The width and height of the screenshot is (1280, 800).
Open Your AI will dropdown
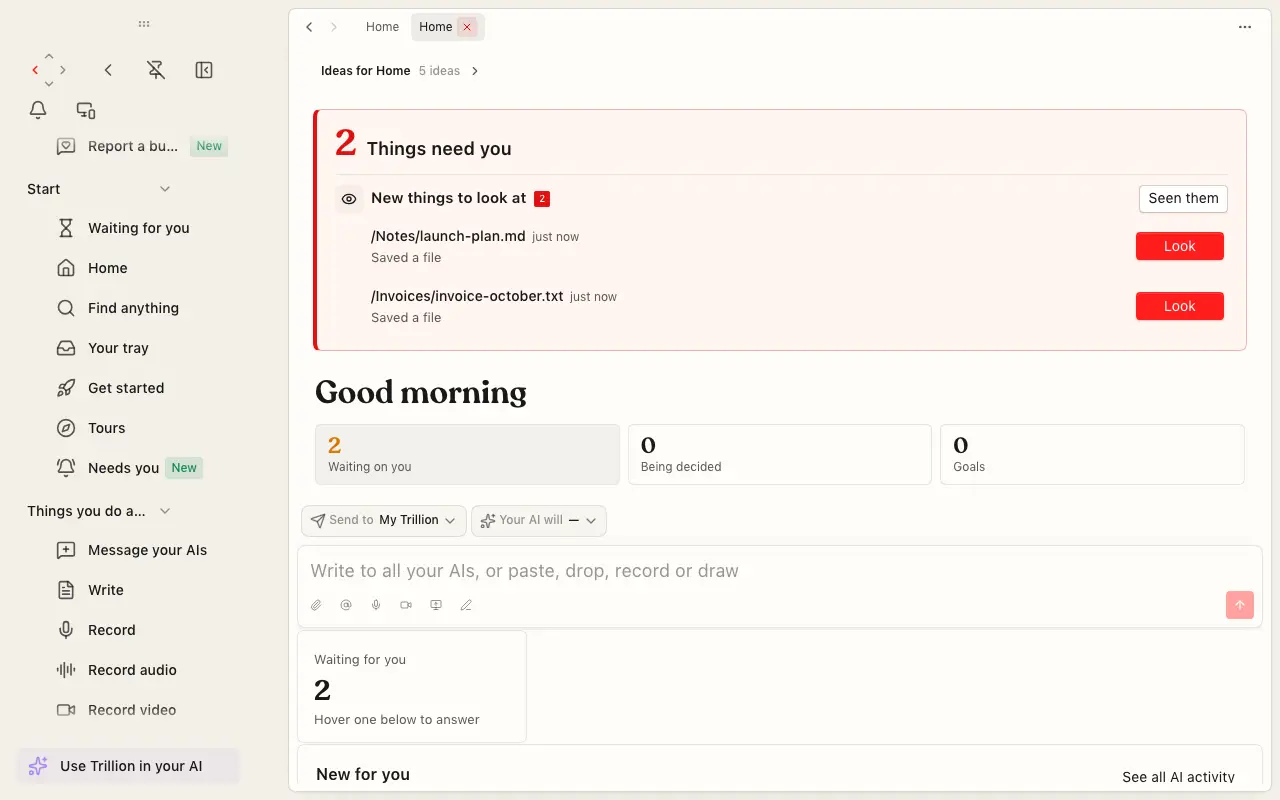539,520
